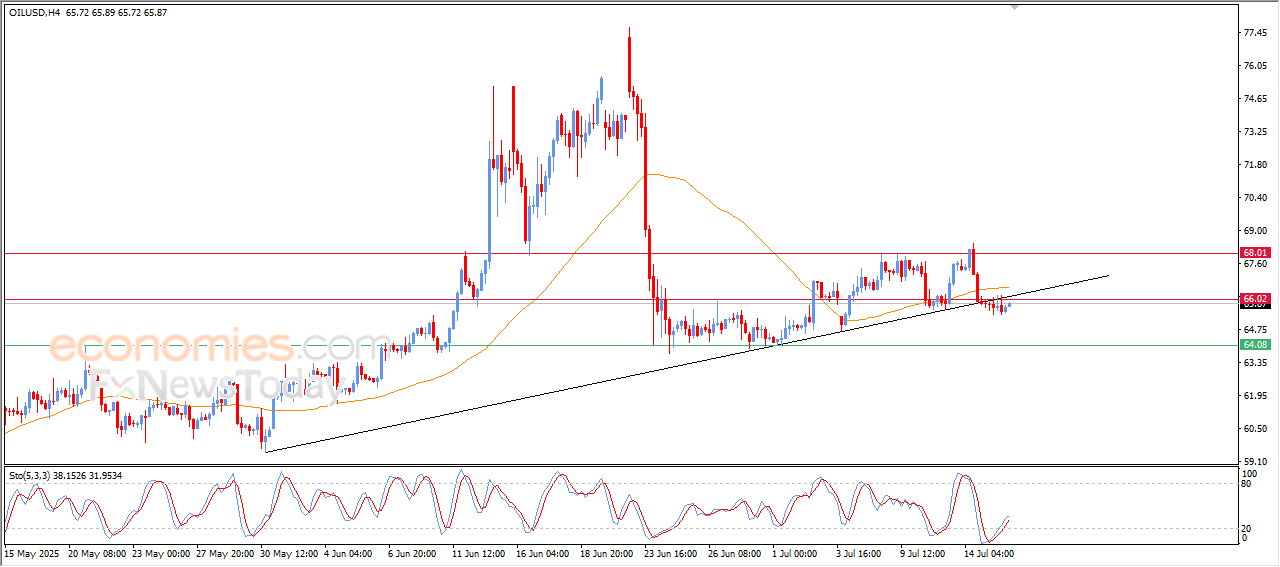The image size is (1280, 567).
Task: Click the 23 Jun 16:00 date label
Action: click(673, 553)
